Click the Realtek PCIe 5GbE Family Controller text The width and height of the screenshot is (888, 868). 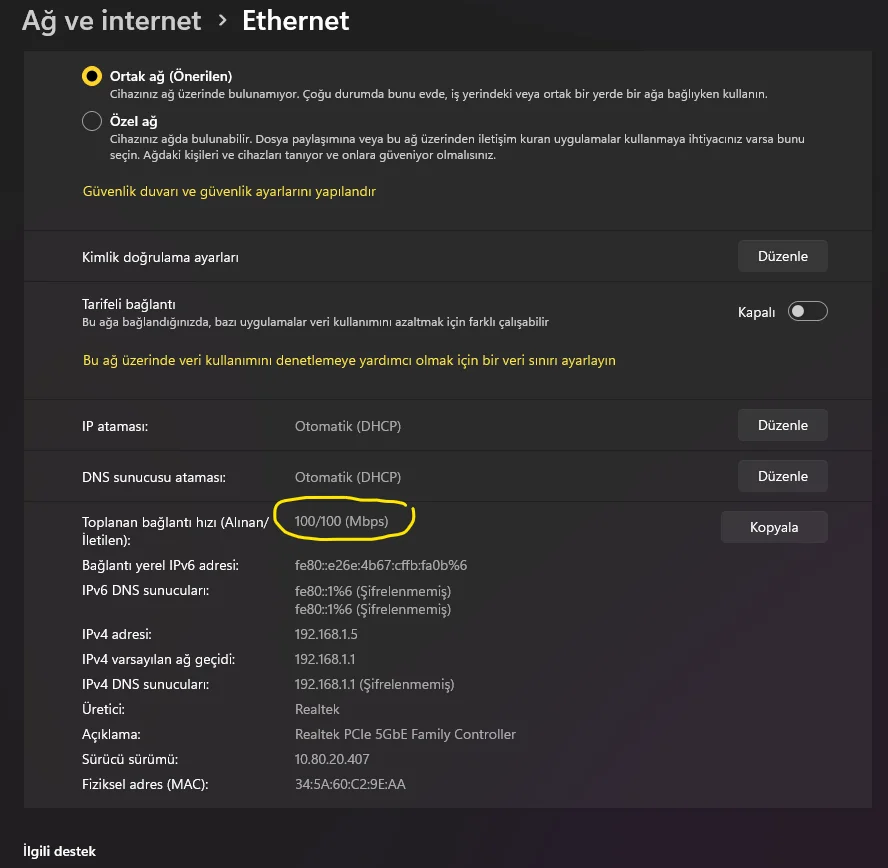pos(405,734)
